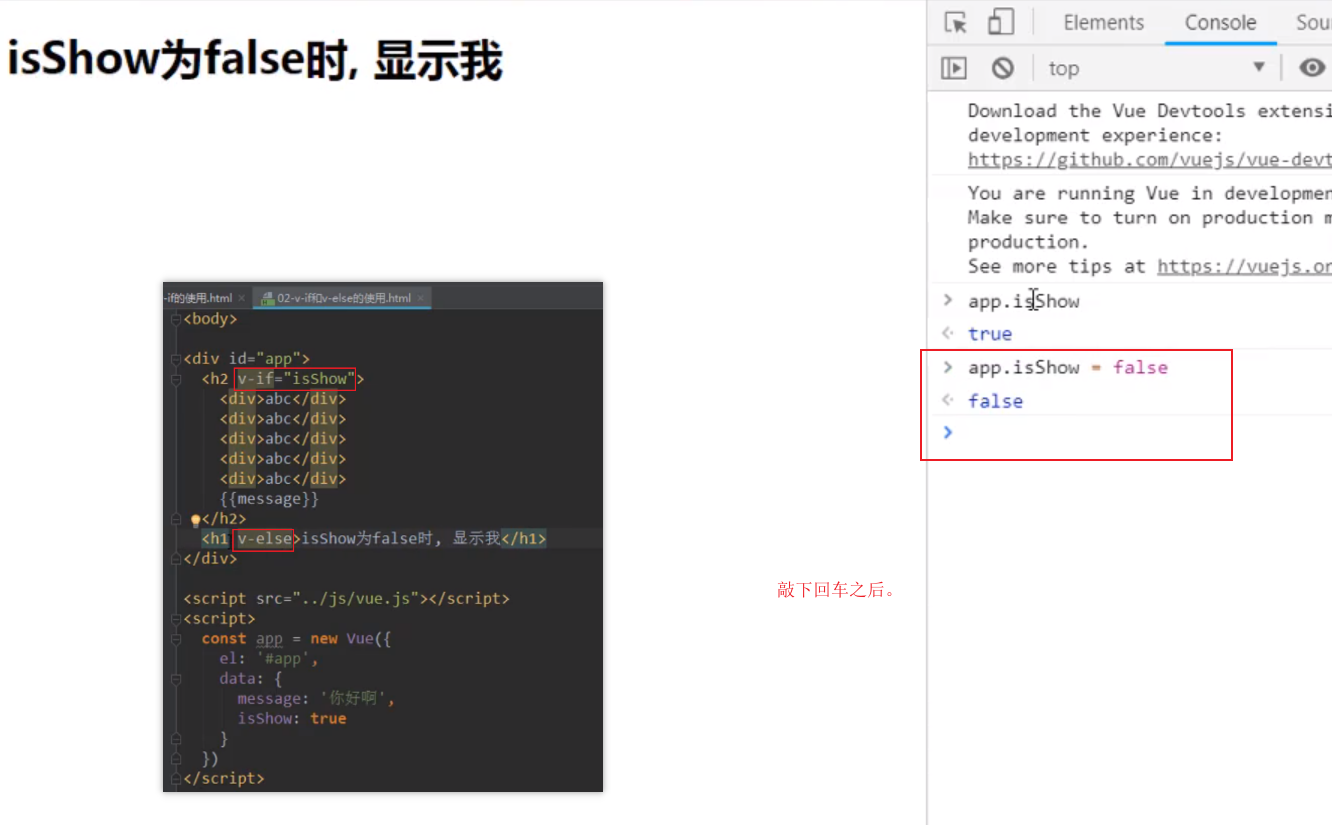This screenshot has height=825, width=1332.
Task: Click the console output "true"
Action: click(x=990, y=334)
